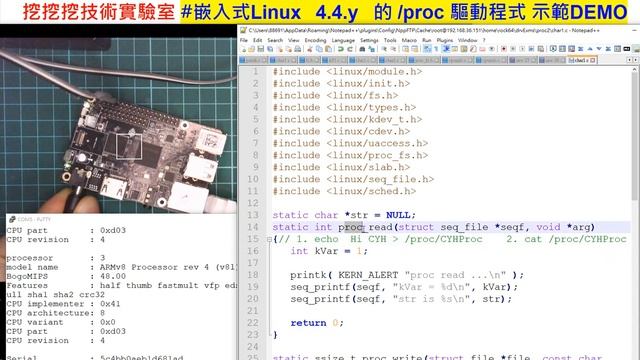Open the Macro menu

(x=409, y=40)
